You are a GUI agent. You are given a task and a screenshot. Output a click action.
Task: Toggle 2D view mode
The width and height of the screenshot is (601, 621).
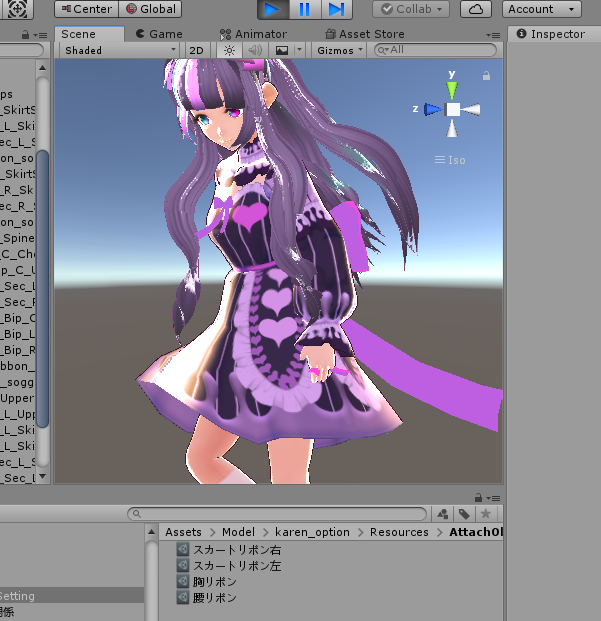click(x=196, y=50)
